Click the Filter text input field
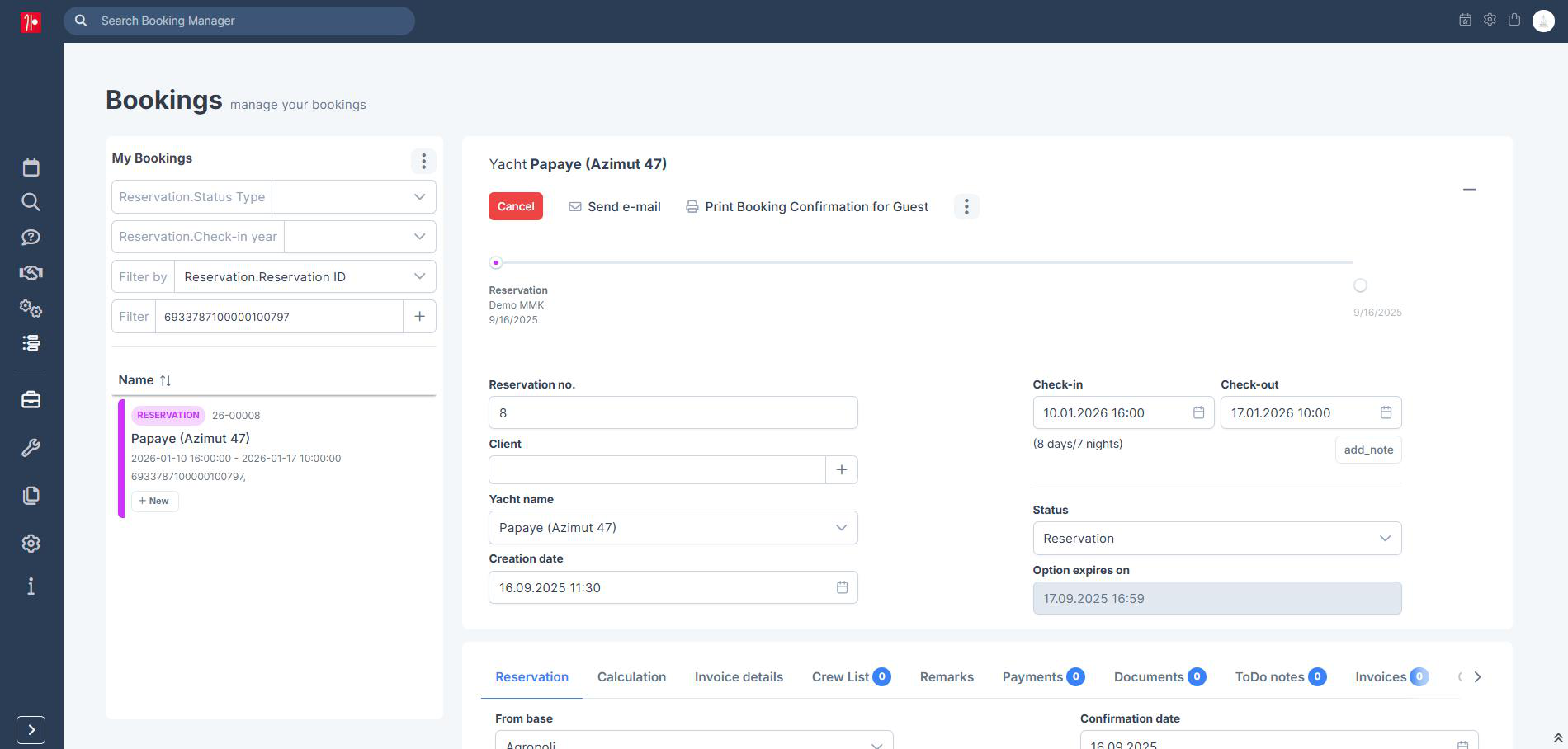1568x749 pixels. (279, 317)
